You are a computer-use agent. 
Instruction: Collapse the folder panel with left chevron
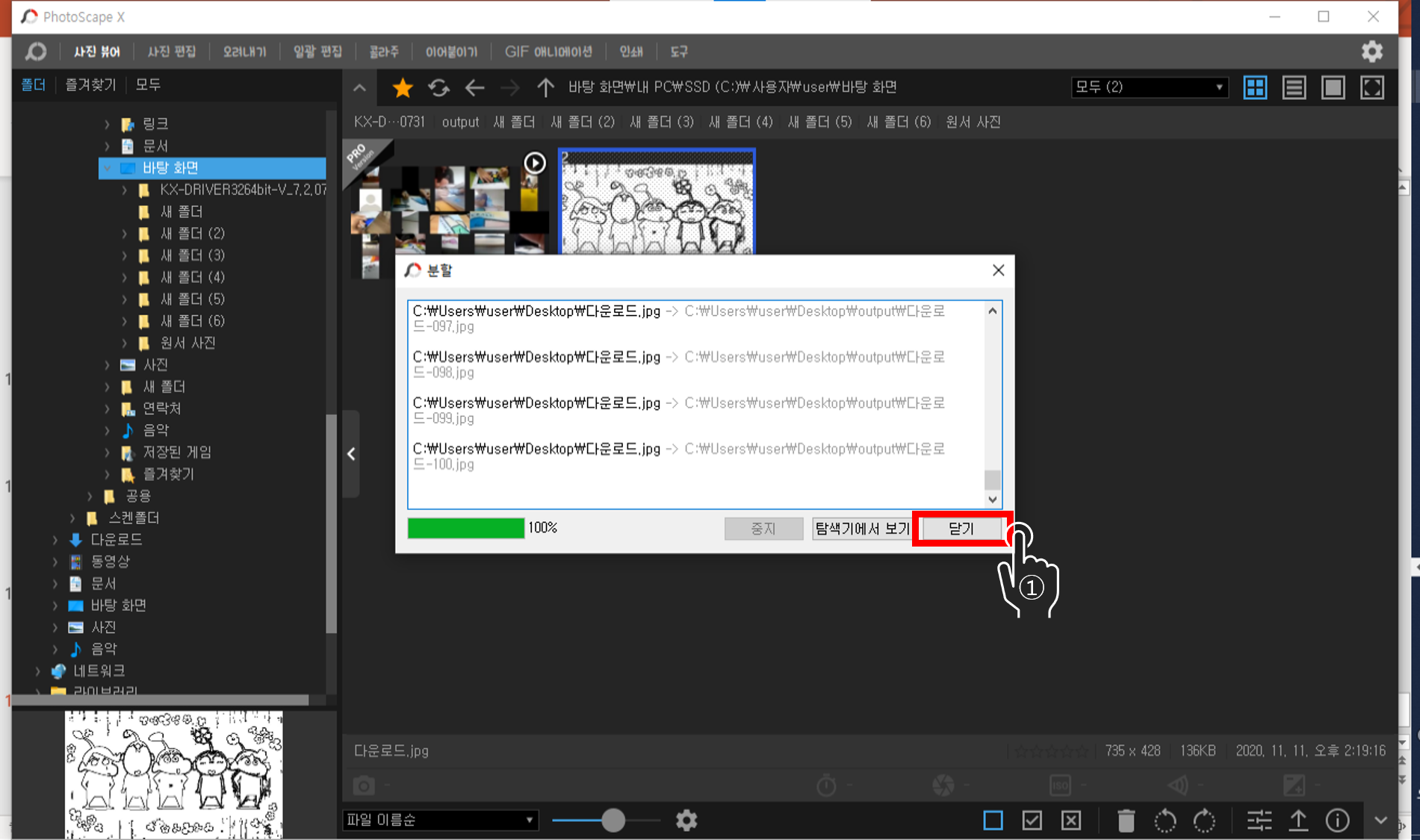351,453
